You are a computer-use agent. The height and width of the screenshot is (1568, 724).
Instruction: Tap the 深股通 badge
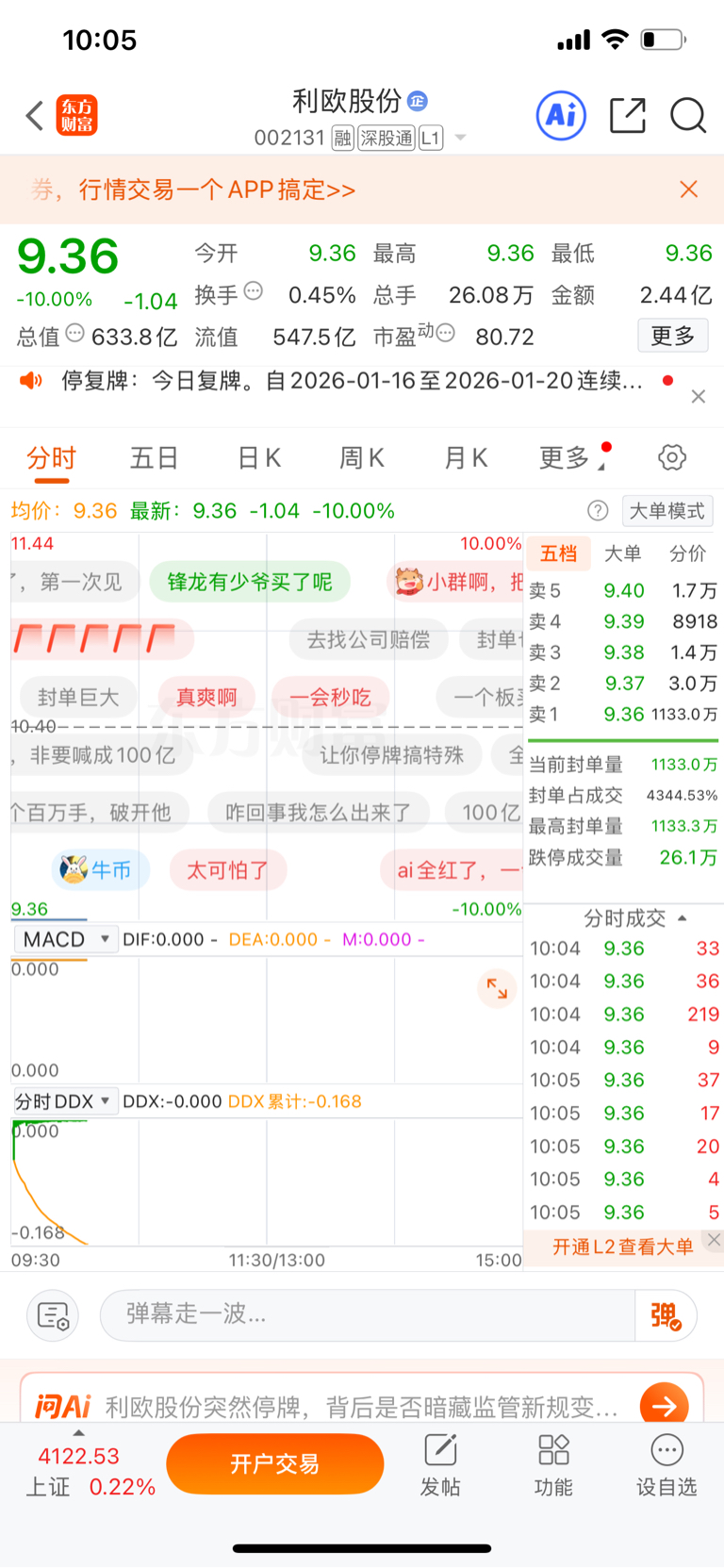[x=387, y=139]
